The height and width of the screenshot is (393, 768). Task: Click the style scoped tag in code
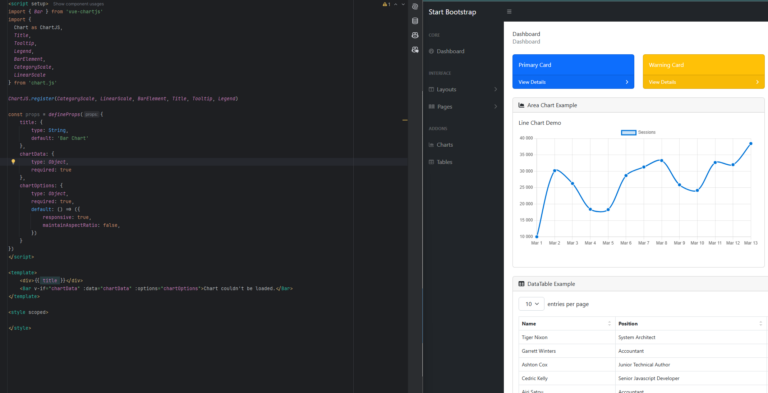click(28, 312)
